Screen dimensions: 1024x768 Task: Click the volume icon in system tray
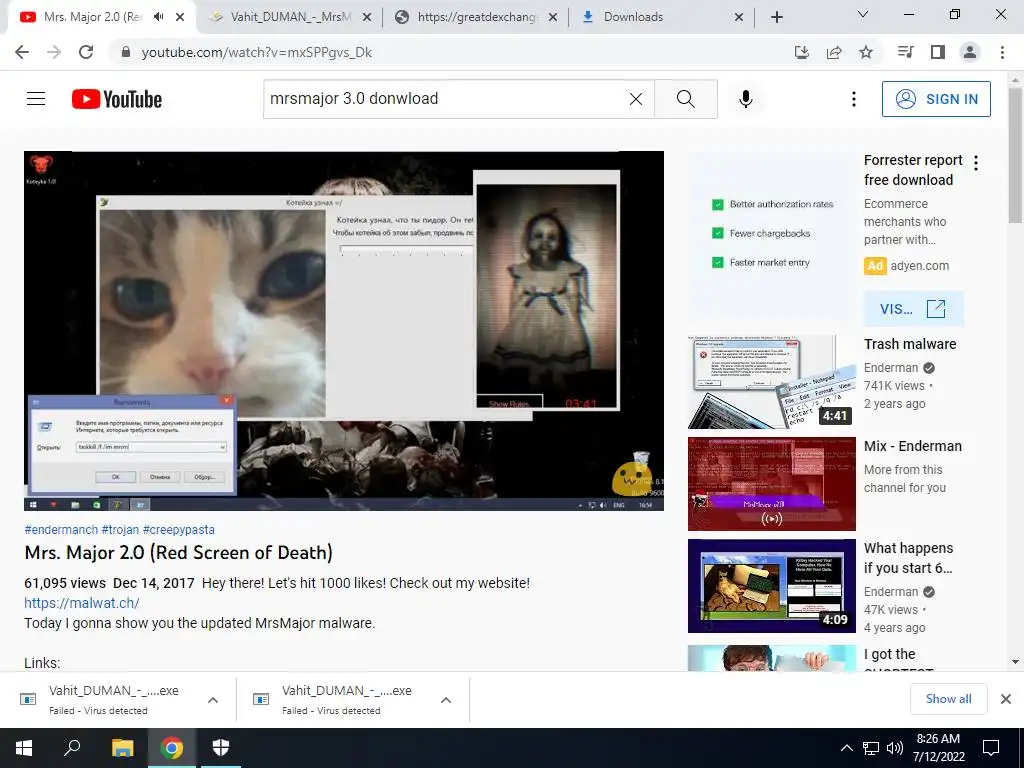(895, 748)
